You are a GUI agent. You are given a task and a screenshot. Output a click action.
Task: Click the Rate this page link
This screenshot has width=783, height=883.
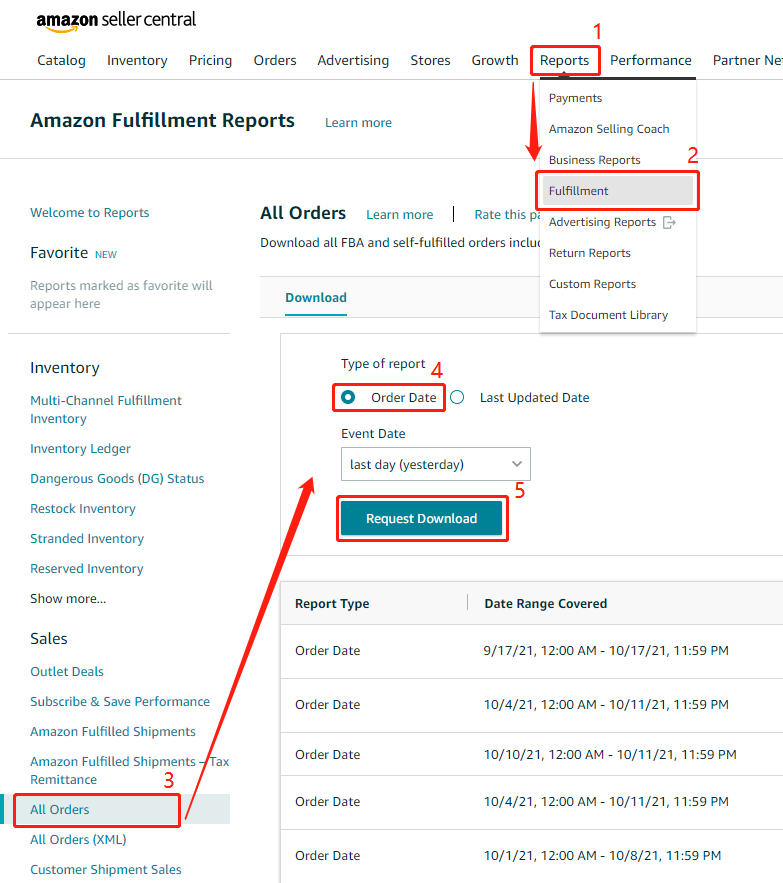point(508,215)
